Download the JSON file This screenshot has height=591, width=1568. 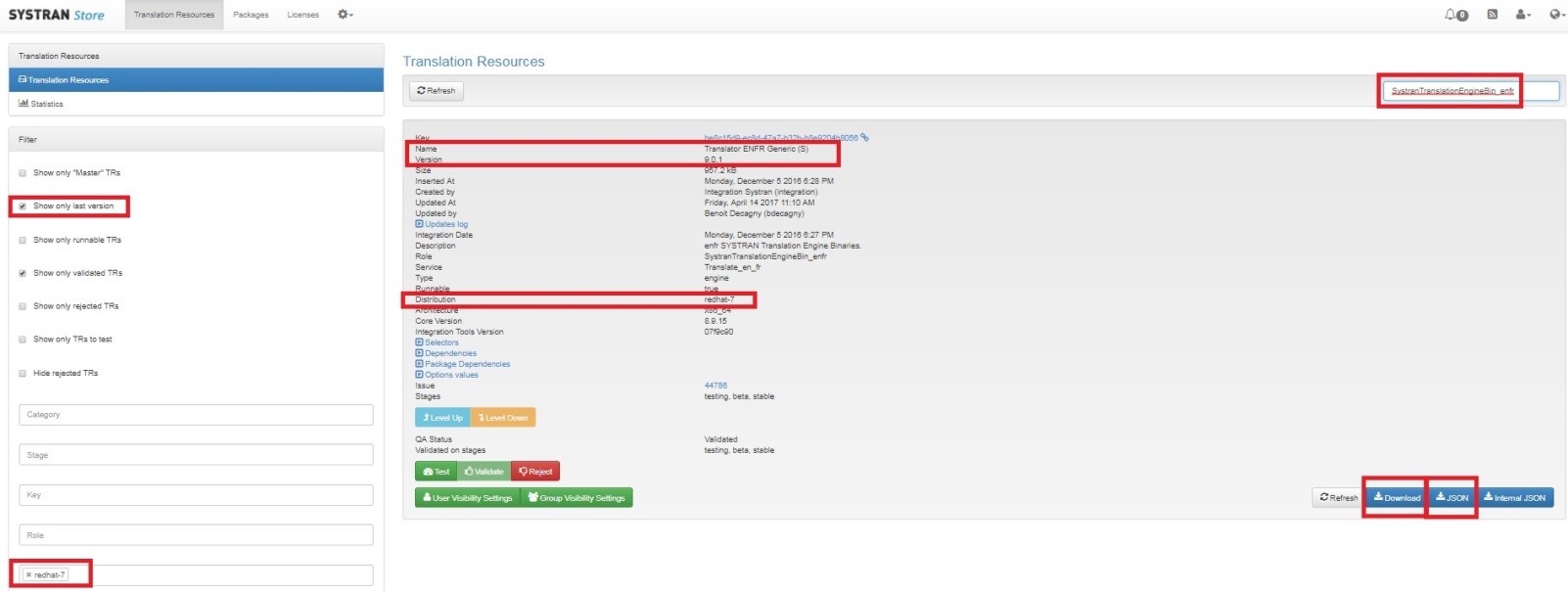(x=1452, y=498)
